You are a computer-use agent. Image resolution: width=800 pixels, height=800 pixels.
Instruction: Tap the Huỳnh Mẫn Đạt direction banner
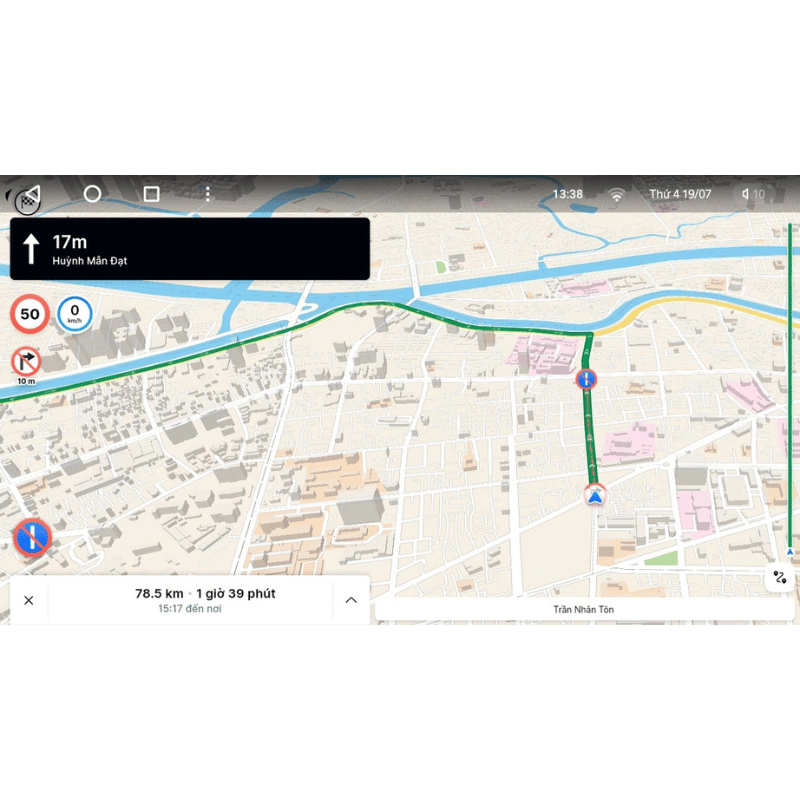190,249
